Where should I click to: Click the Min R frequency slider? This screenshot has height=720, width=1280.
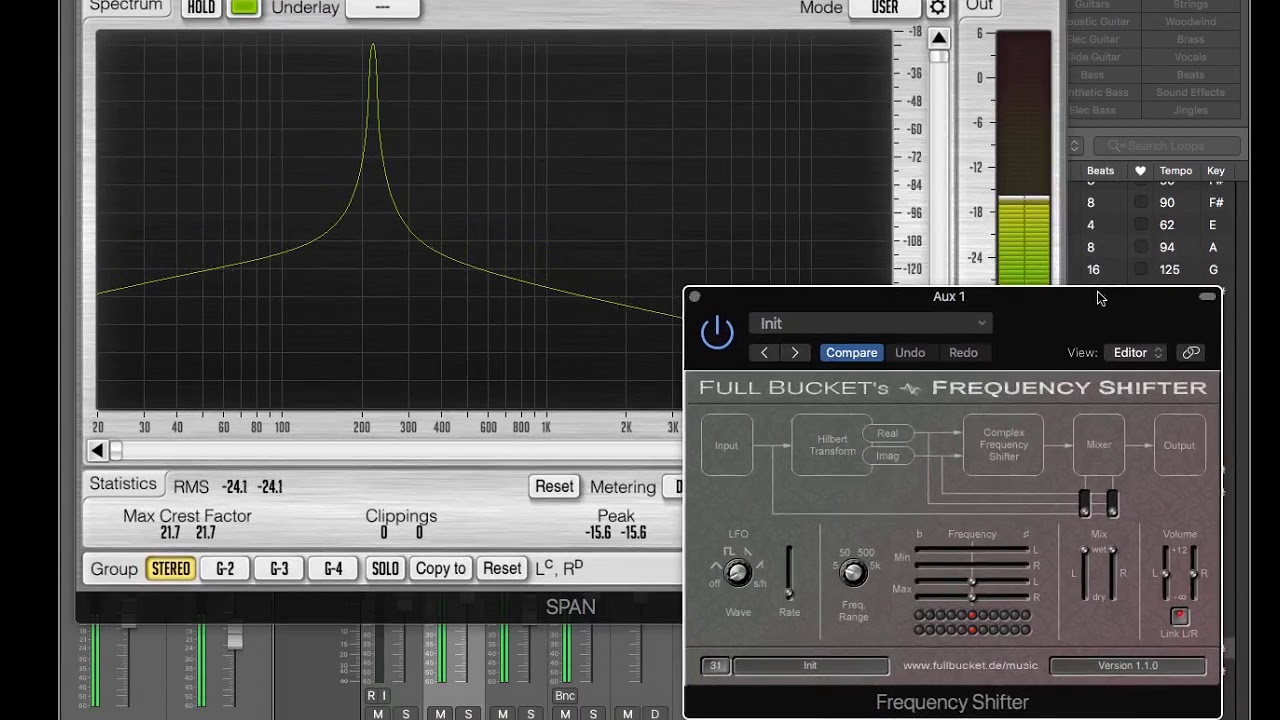pyautogui.click(x=972, y=565)
